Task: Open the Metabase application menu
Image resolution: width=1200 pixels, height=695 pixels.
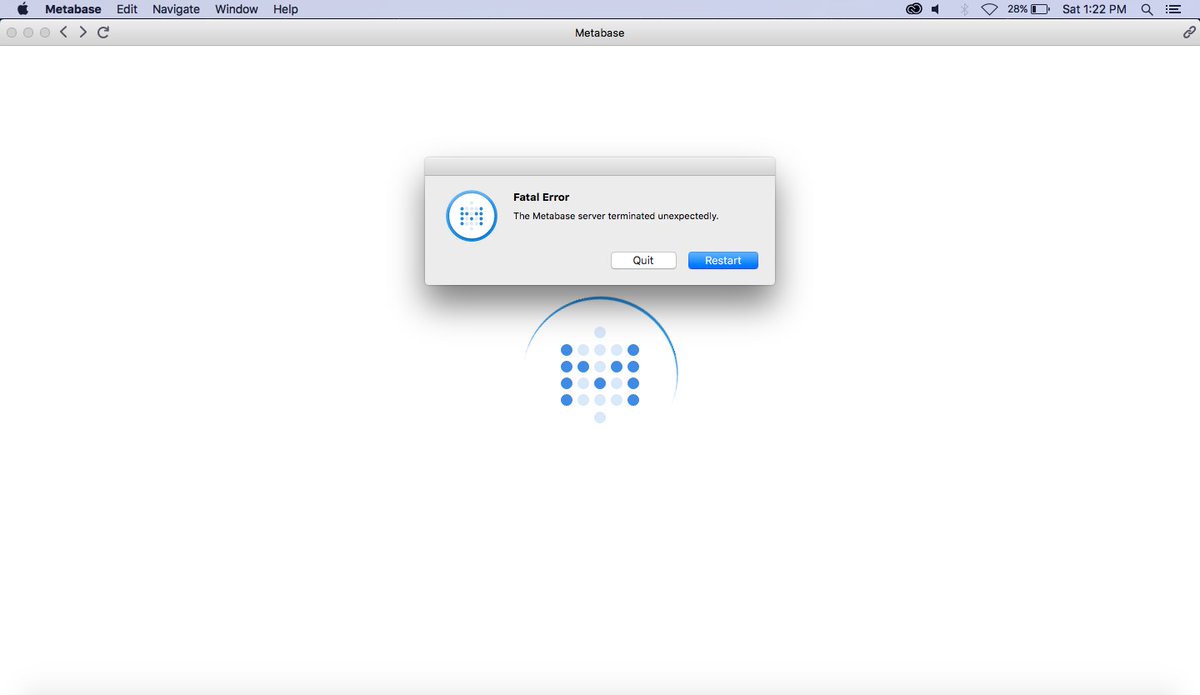Action: 73,9
